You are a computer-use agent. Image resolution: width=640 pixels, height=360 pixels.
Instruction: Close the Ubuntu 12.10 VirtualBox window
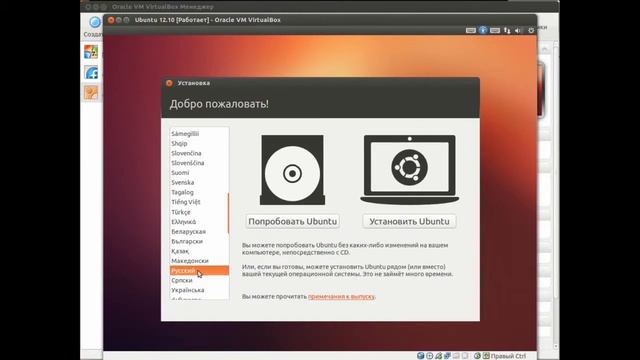[x=111, y=20]
